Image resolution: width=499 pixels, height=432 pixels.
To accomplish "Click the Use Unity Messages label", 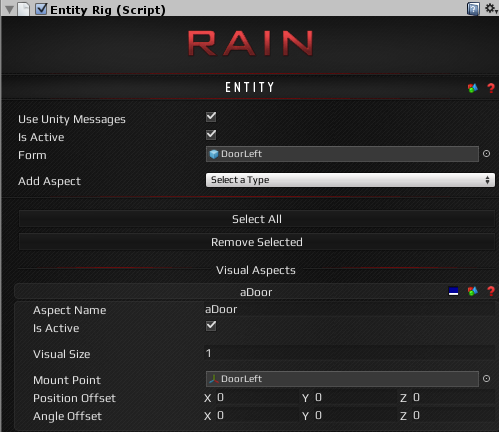I will coord(72,119).
